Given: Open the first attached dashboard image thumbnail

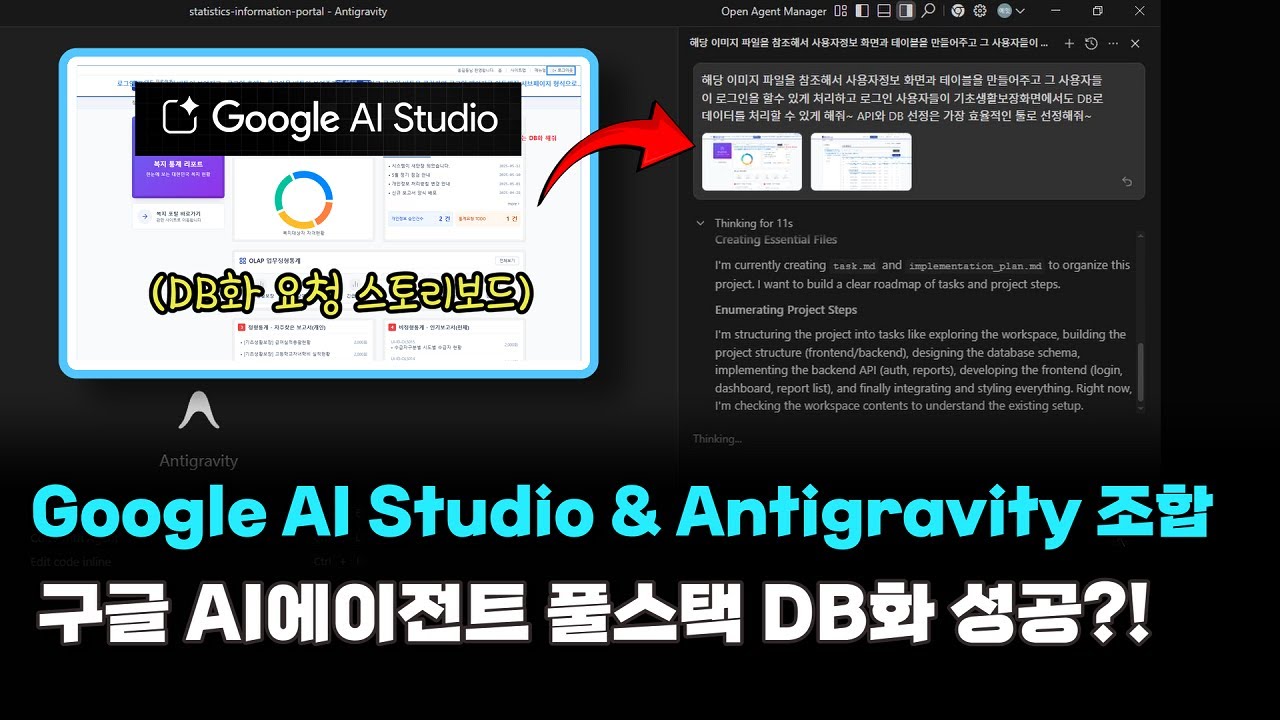Looking at the screenshot, I should (752, 161).
